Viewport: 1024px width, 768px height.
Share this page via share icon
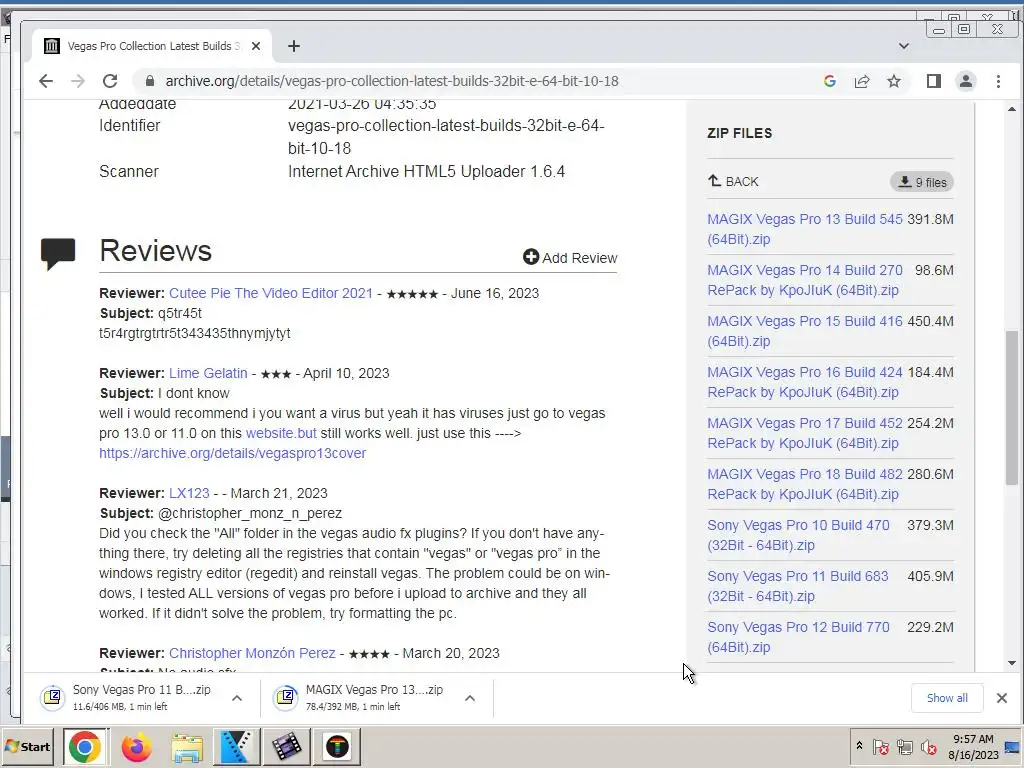point(862,81)
